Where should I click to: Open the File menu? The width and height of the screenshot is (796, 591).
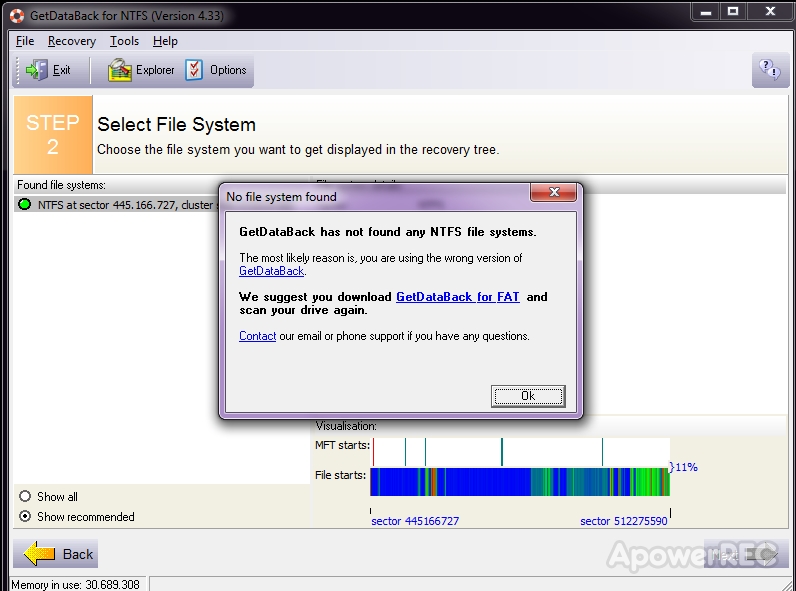(25, 41)
